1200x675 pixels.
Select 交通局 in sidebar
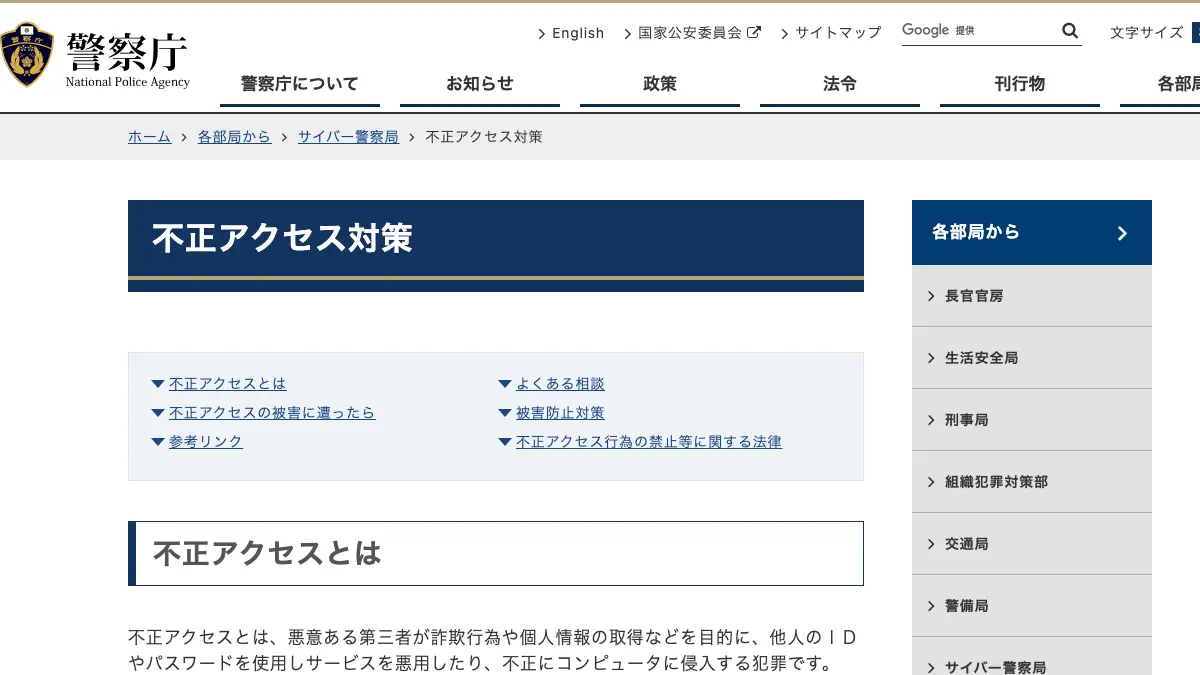click(x=1032, y=544)
